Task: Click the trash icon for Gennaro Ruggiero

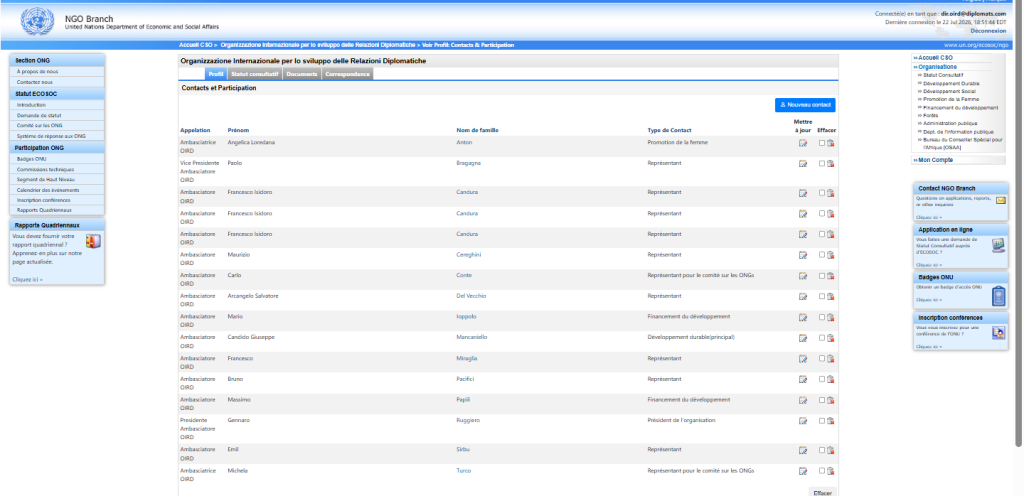Action: coord(831,421)
